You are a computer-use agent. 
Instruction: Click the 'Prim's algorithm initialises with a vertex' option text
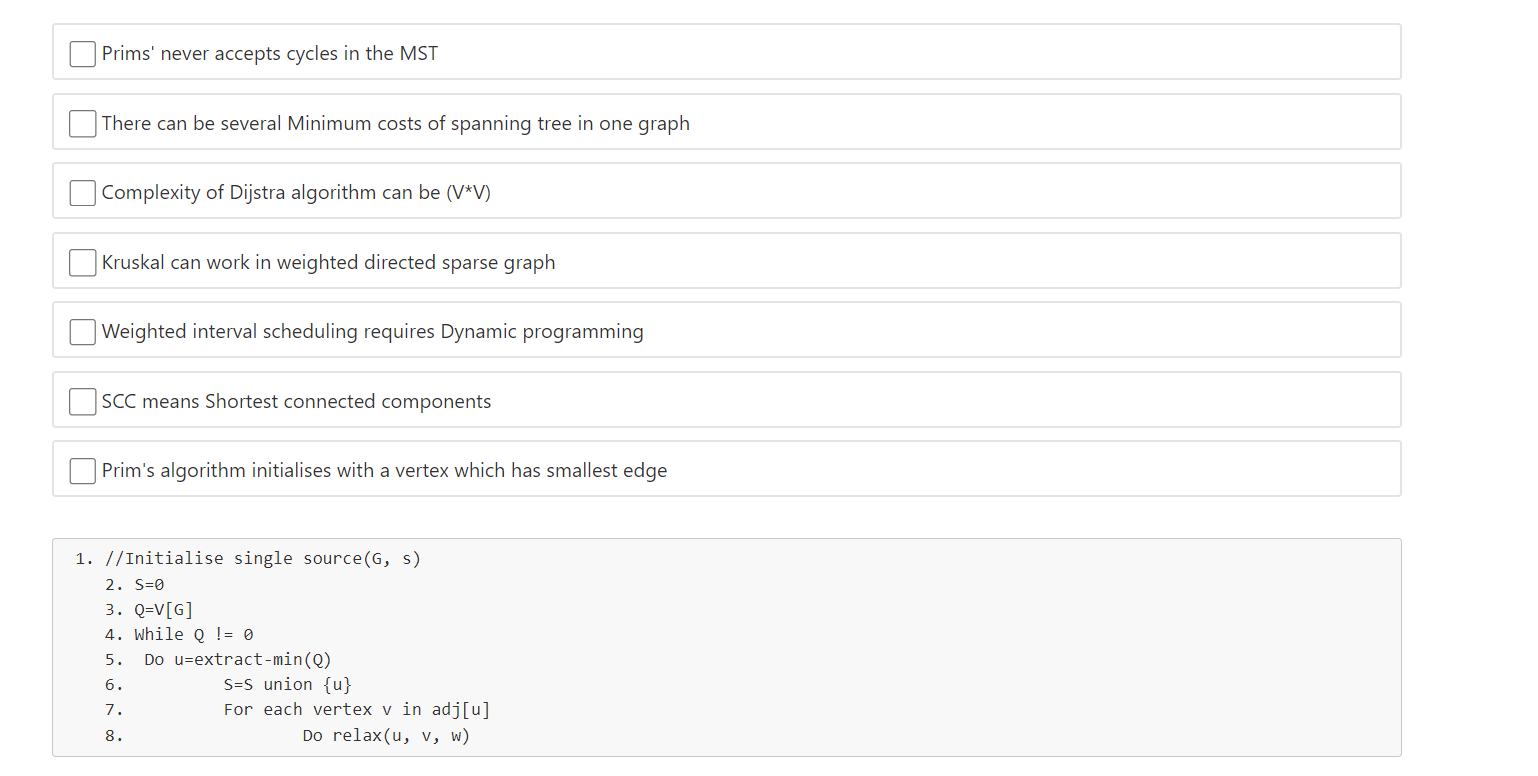pyautogui.click(x=385, y=471)
